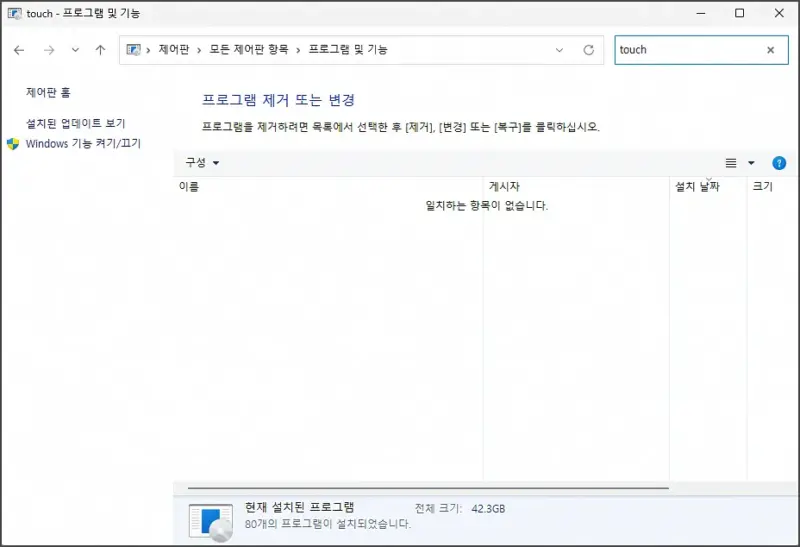Refresh the programs list
The width and height of the screenshot is (800, 547).
(589, 50)
